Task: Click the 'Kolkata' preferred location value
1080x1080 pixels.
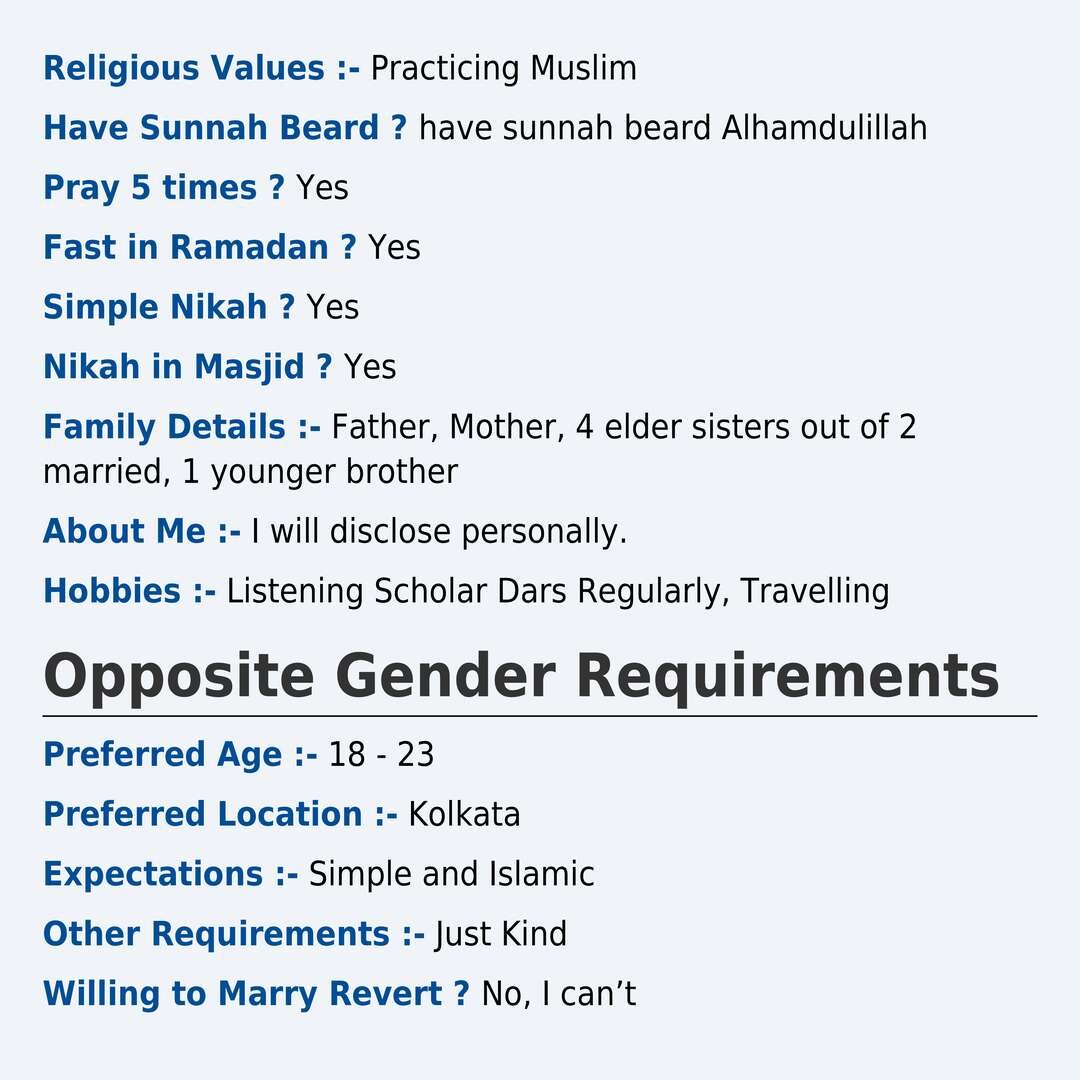Action: pos(464,814)
